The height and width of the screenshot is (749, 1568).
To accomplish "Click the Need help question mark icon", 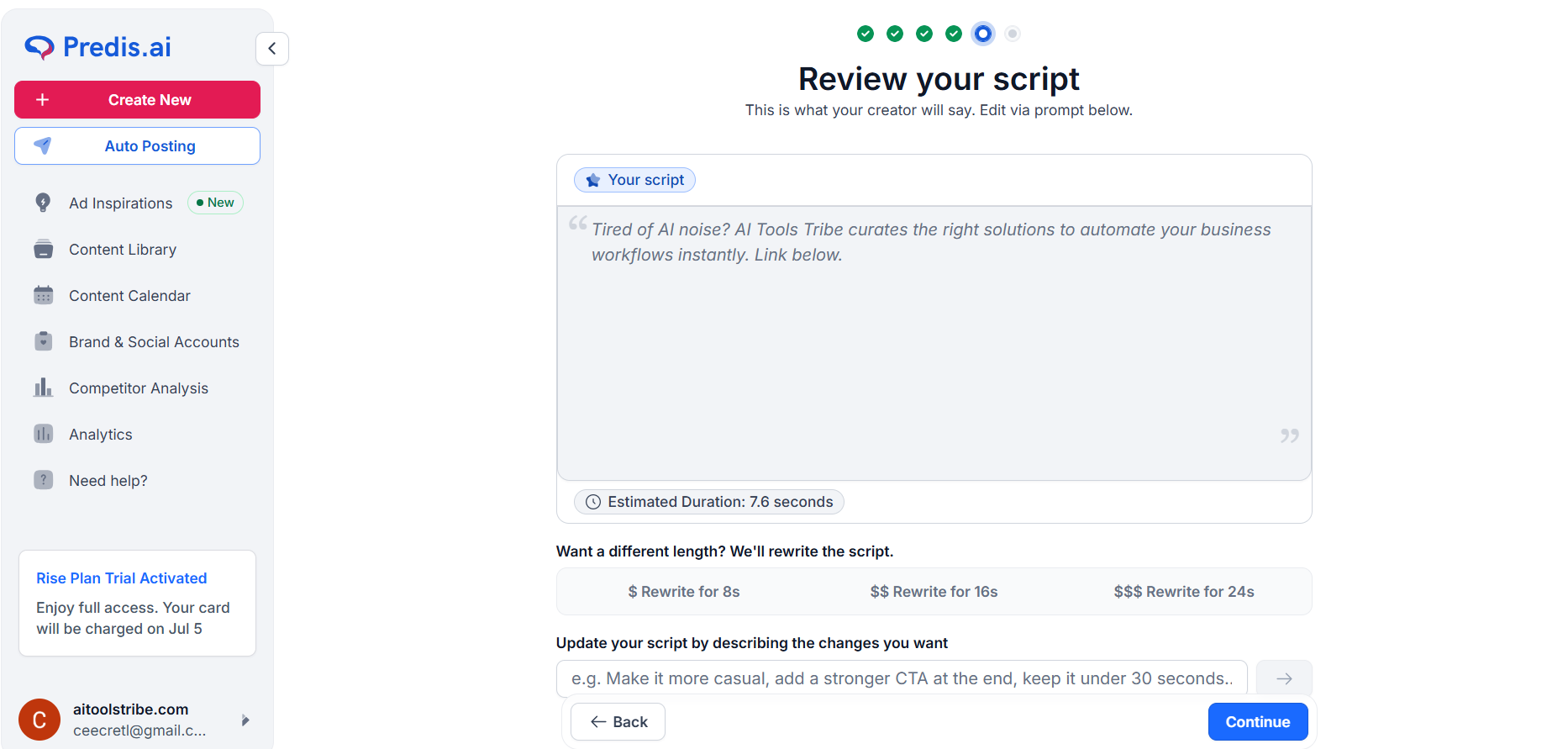I will (x=43, y=480).
